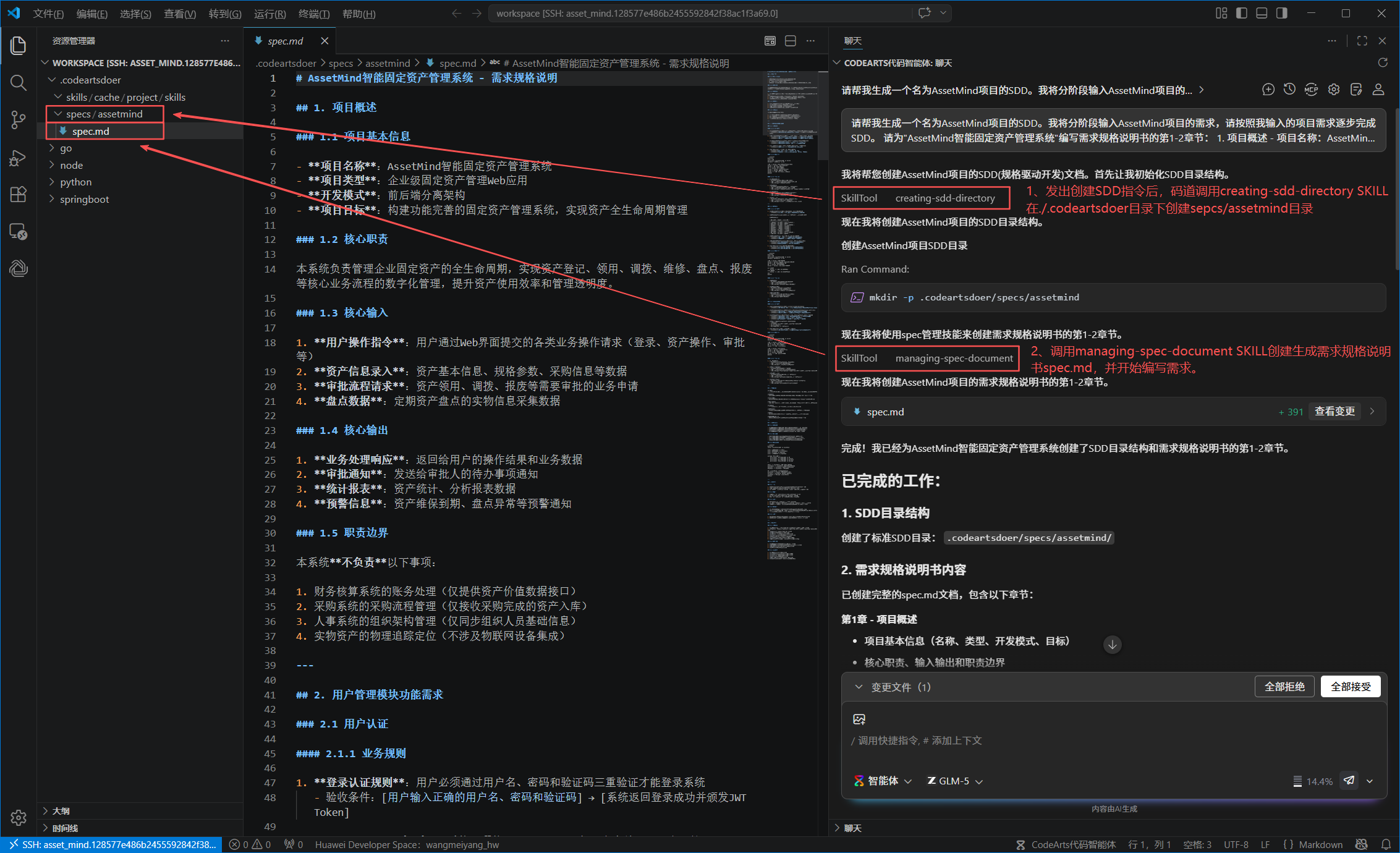The image size is (1400, 853).
Task: Collapse the 变更文件 (1) section
Action: click(x=859, y=687)
